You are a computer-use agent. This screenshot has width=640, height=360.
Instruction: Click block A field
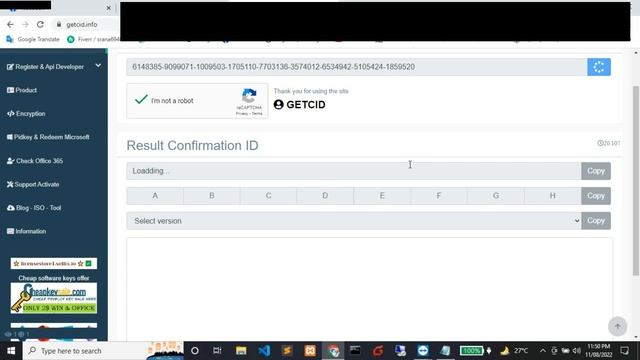(x=155, y=196)
